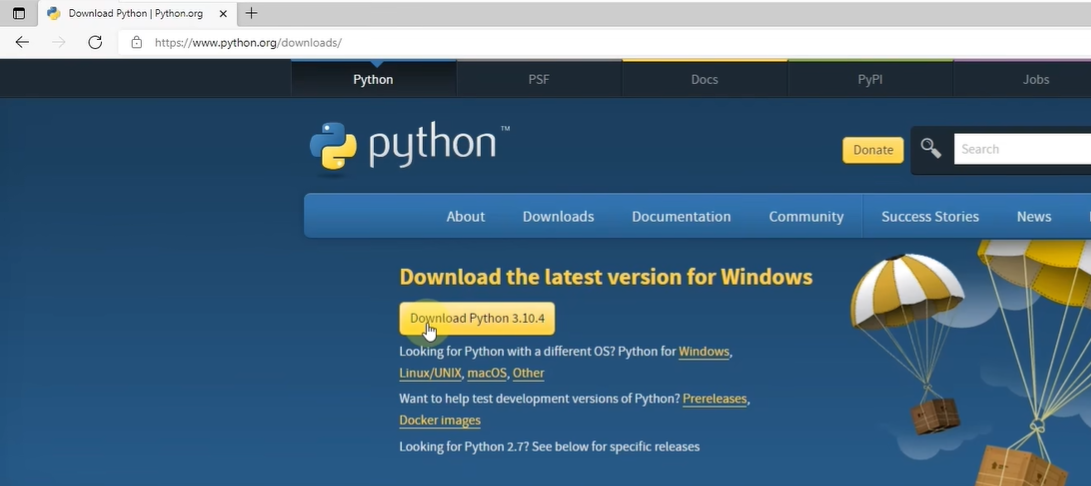The height and width of the screenshot is (486, 1091).
Task: Click Download Python 3.10.4 button
Action: click(x=477, y=318)
